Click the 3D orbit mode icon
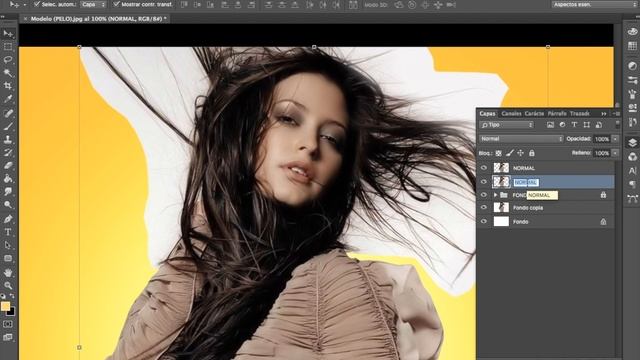 398,5
